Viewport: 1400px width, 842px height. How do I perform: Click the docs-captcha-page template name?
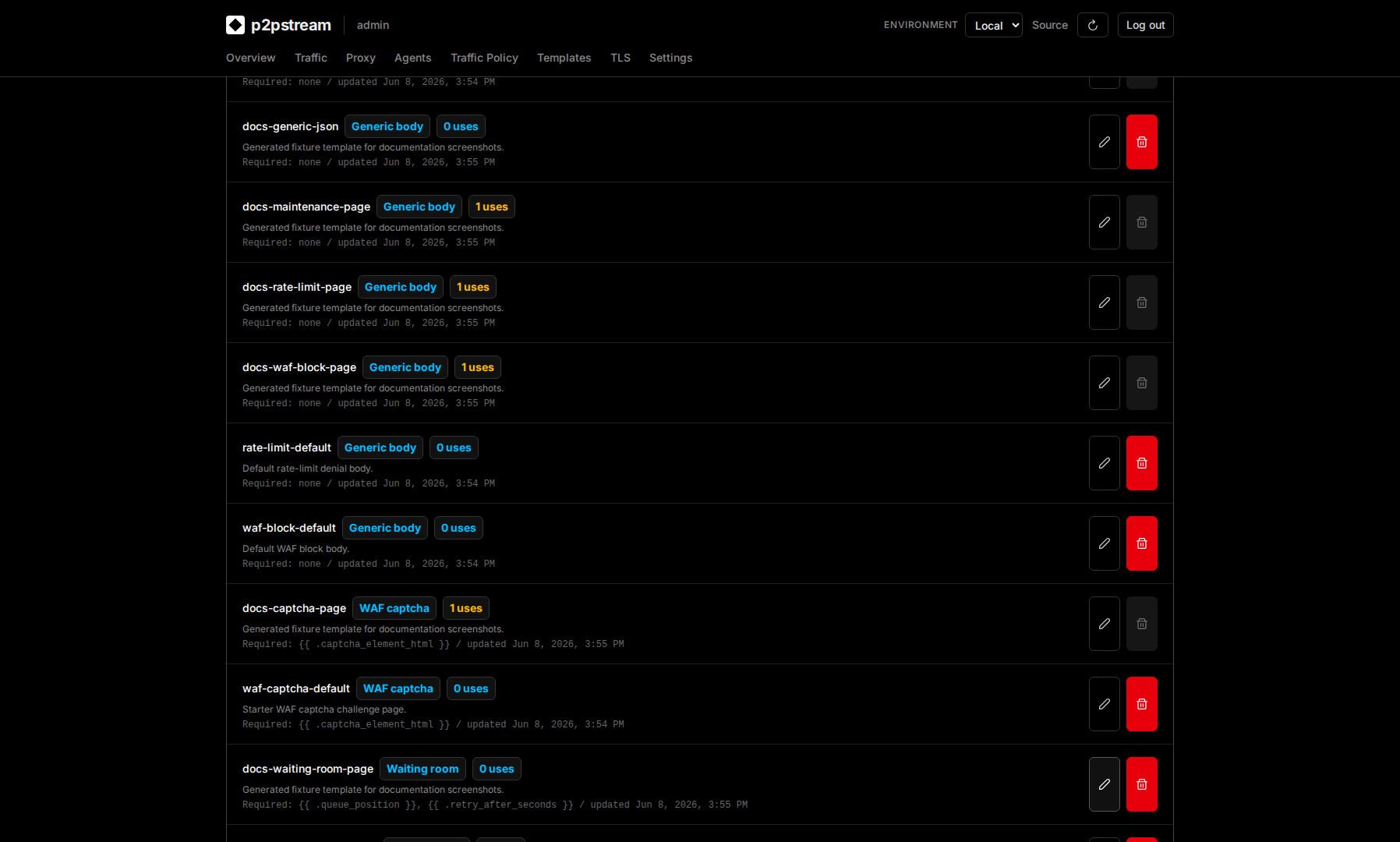point(294,608)
